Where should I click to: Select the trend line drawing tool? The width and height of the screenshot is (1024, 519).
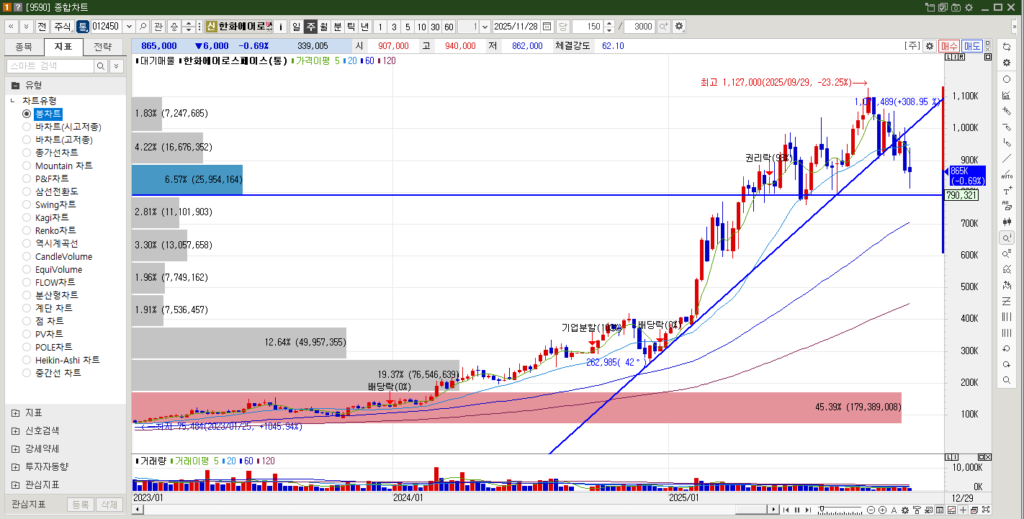tap(1006, 159)
